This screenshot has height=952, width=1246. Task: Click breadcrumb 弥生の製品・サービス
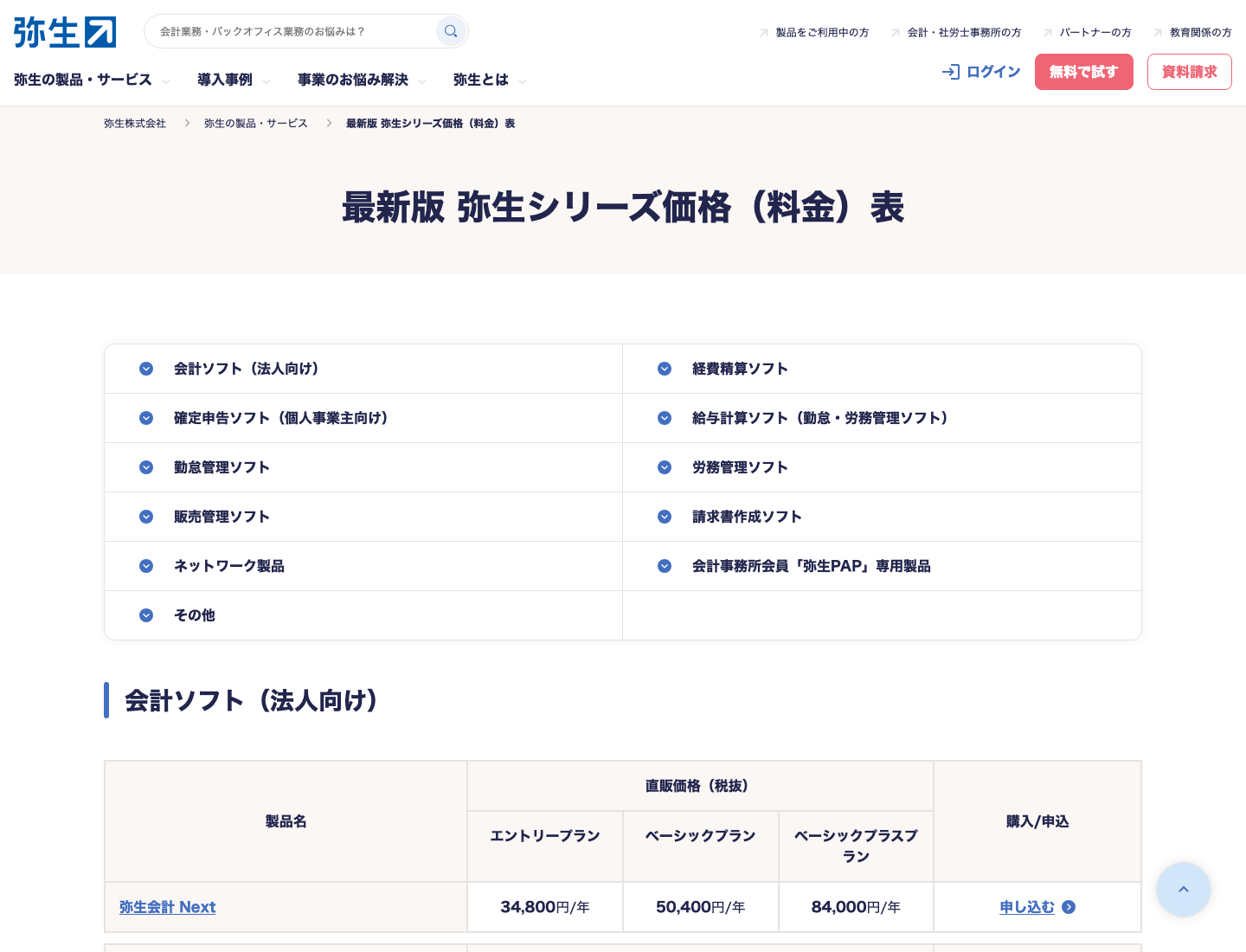256,124
